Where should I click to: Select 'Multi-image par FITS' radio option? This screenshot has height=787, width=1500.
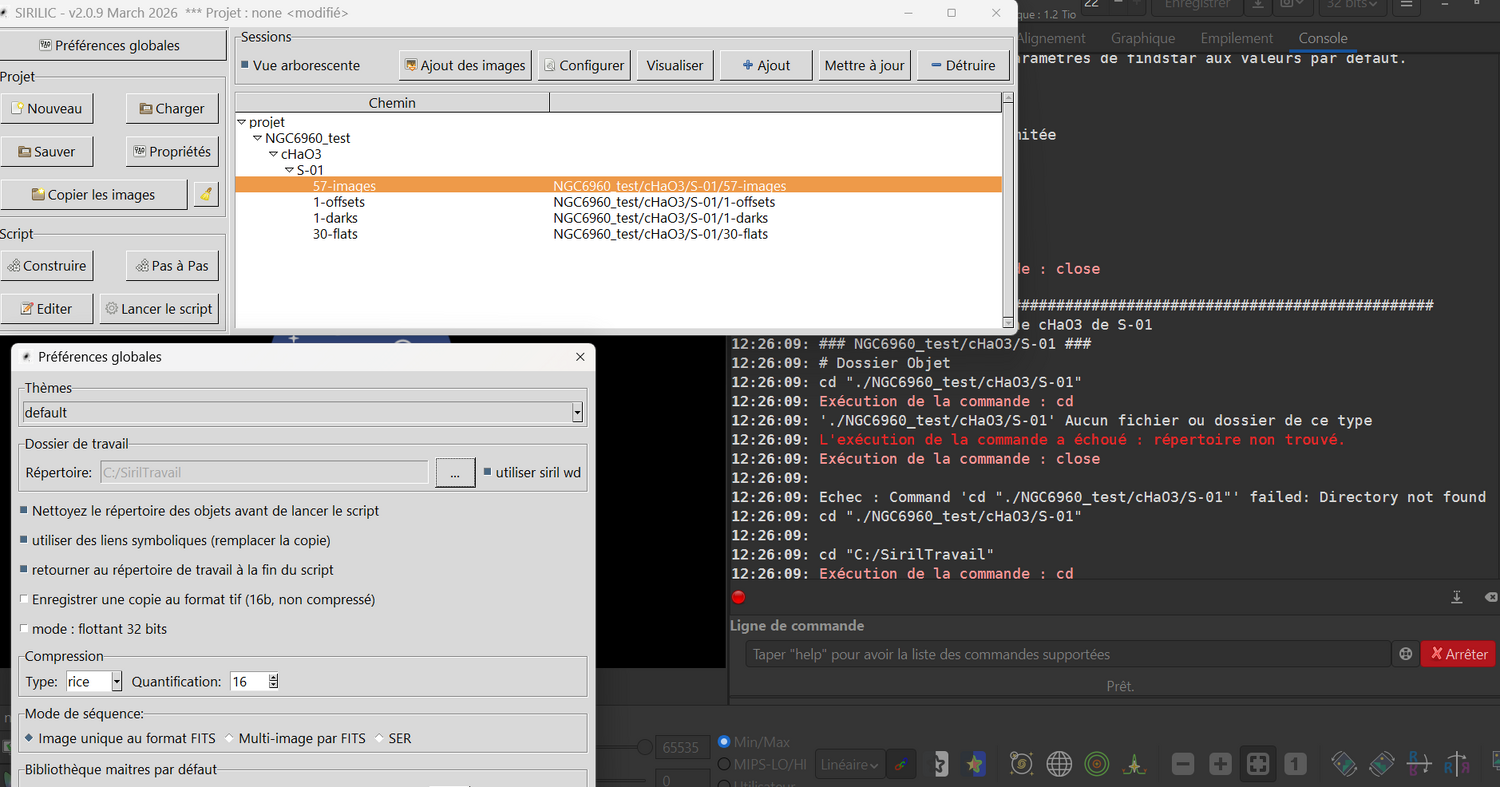coord(229,738)
